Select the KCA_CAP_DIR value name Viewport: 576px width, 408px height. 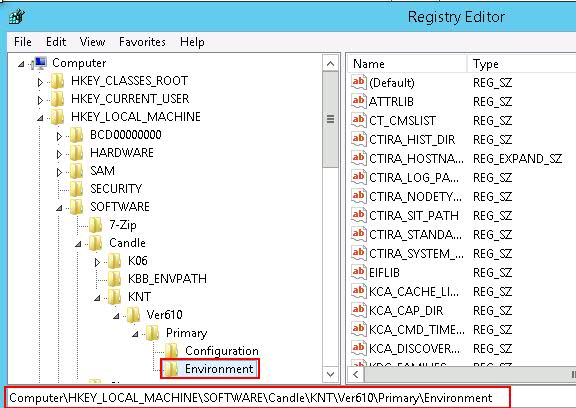pos(406,311)
